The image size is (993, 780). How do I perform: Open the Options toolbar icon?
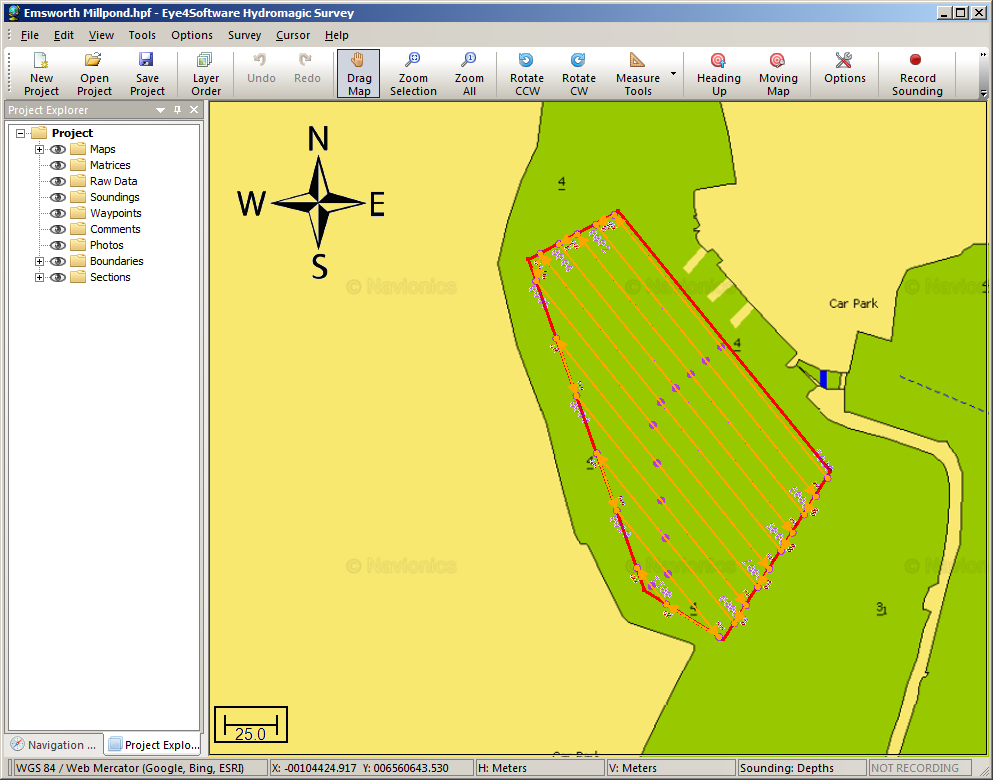click(843, 72)
